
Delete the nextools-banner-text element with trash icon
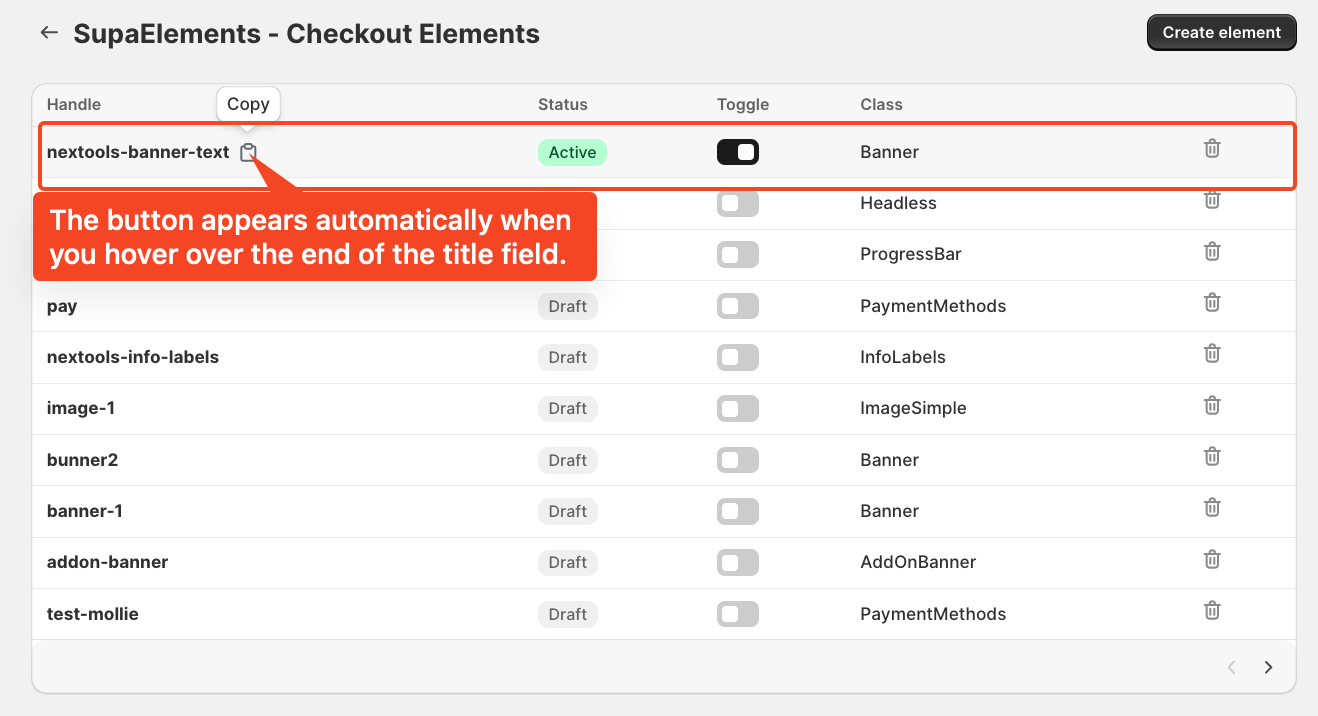pyautogui.click(x=1212, y=149)
